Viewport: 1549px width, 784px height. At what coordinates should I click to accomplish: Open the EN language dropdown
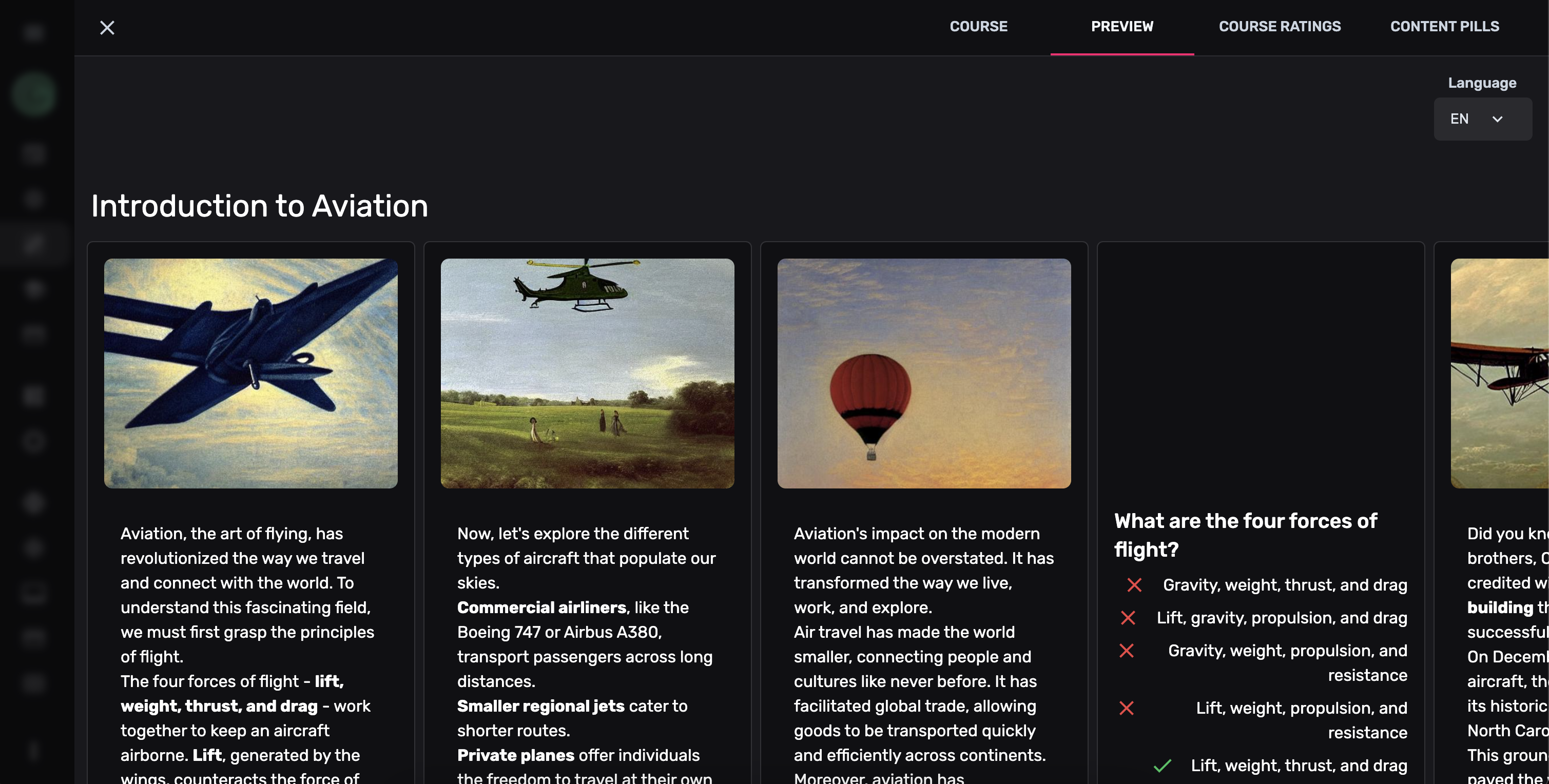click(1482, 119)
